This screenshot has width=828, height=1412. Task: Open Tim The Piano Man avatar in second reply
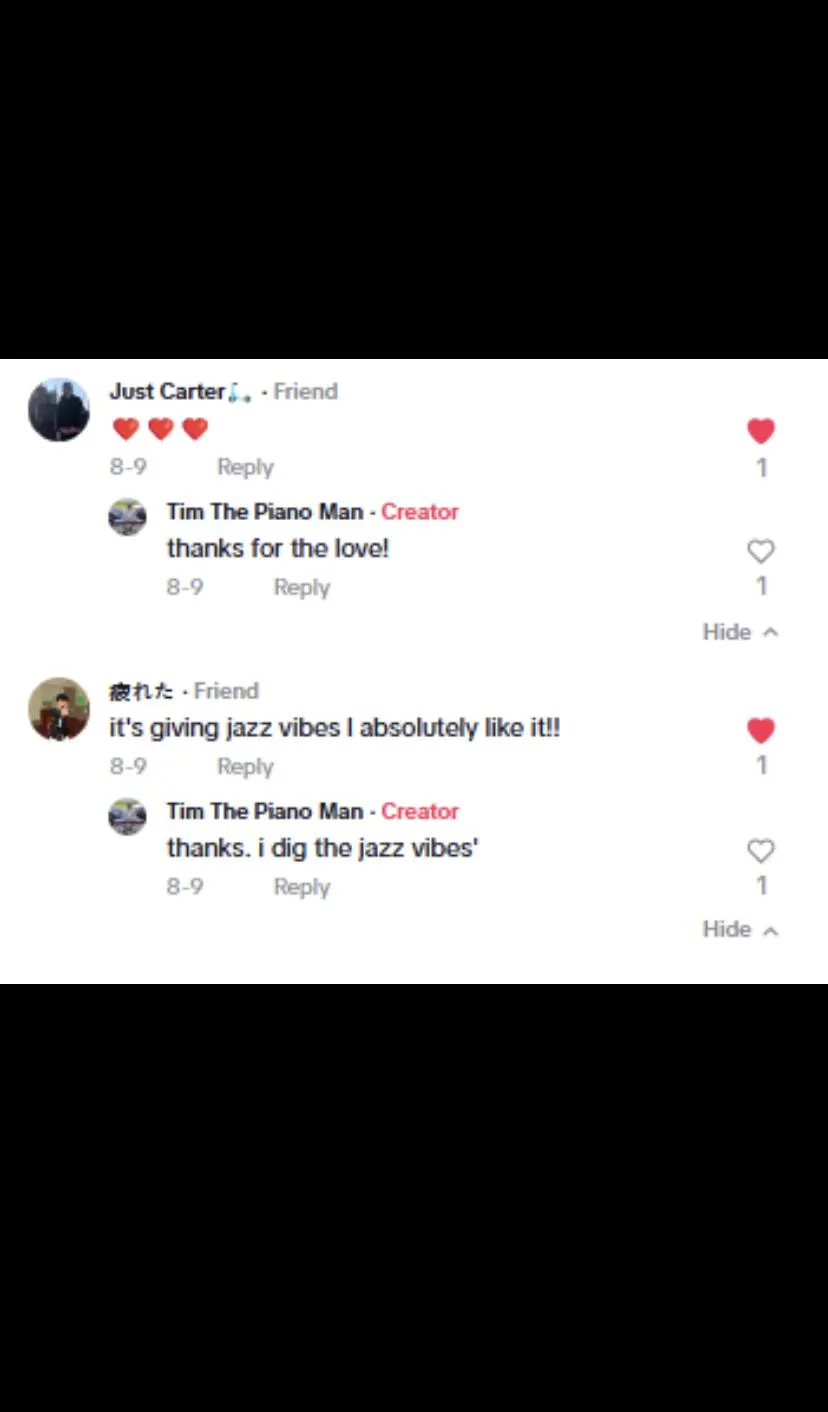coord(127,816)
